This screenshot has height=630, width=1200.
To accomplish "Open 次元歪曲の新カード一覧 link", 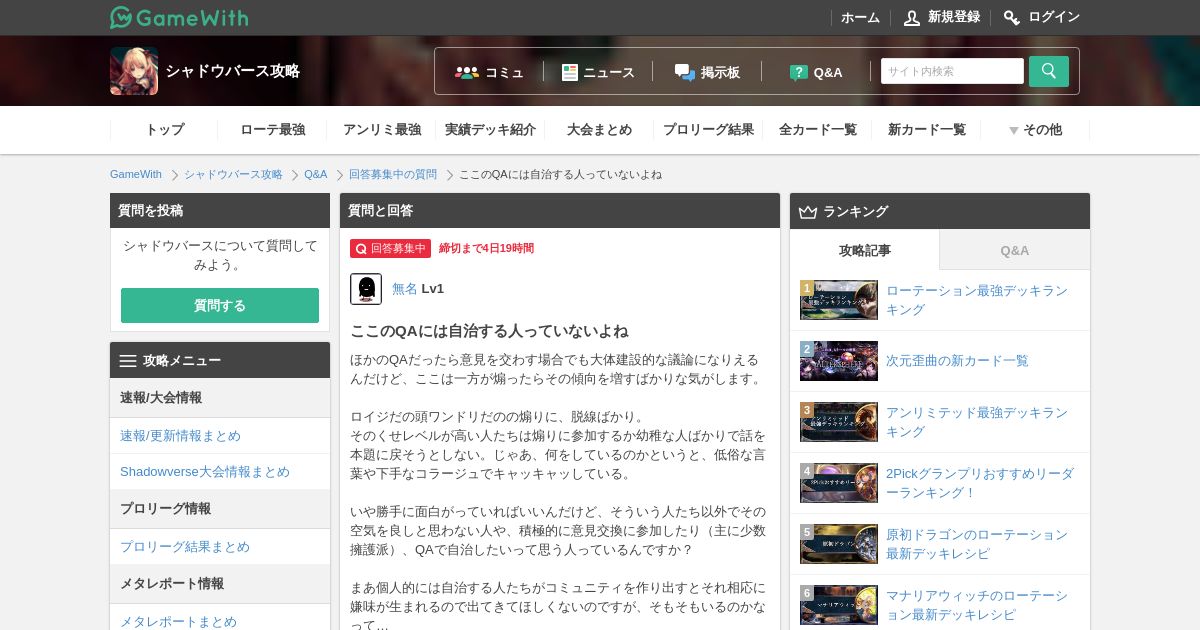I will click(x=957, y=361).
